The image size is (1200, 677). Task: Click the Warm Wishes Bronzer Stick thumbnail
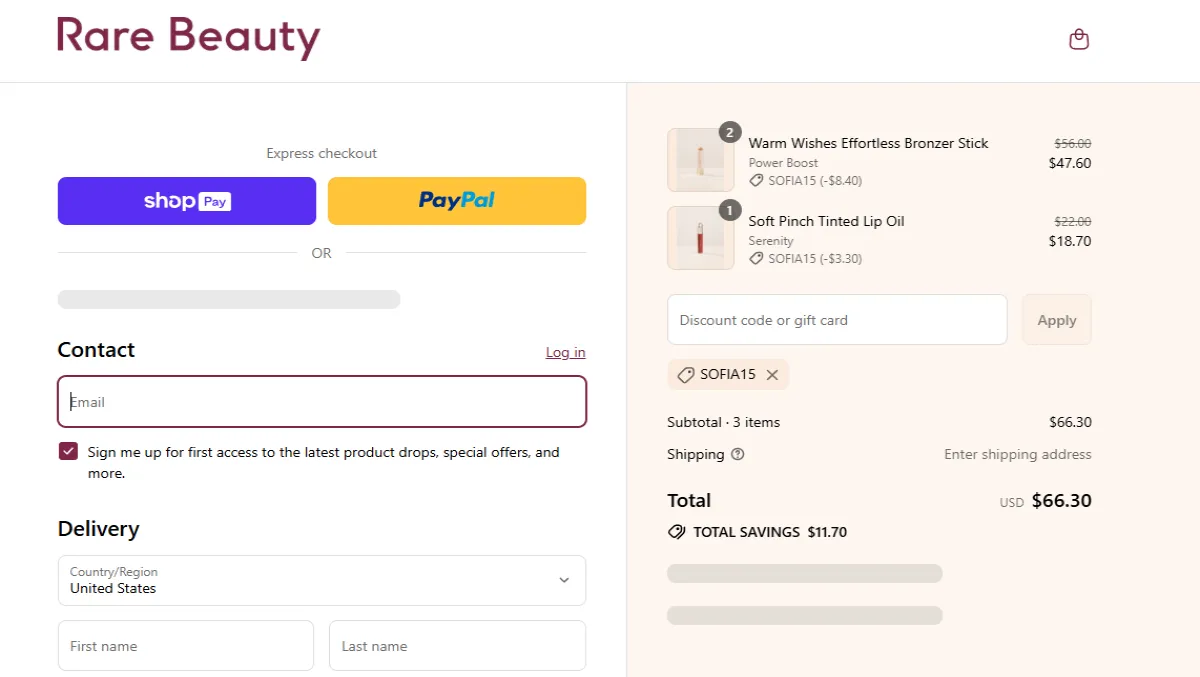point(700,160)
